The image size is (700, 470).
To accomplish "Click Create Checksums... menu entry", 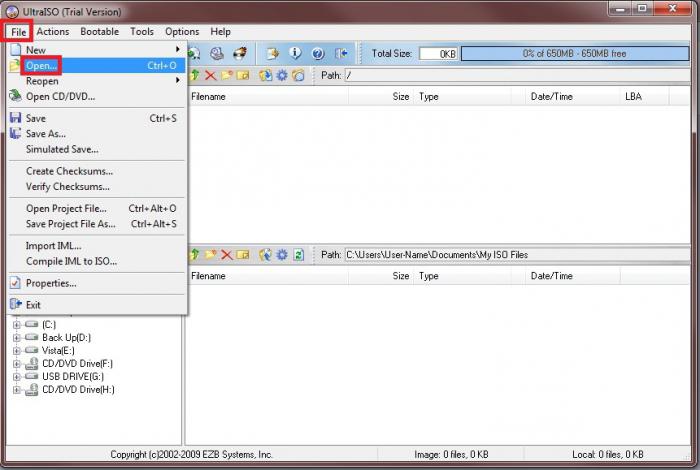I will click(x=68, y=171).
